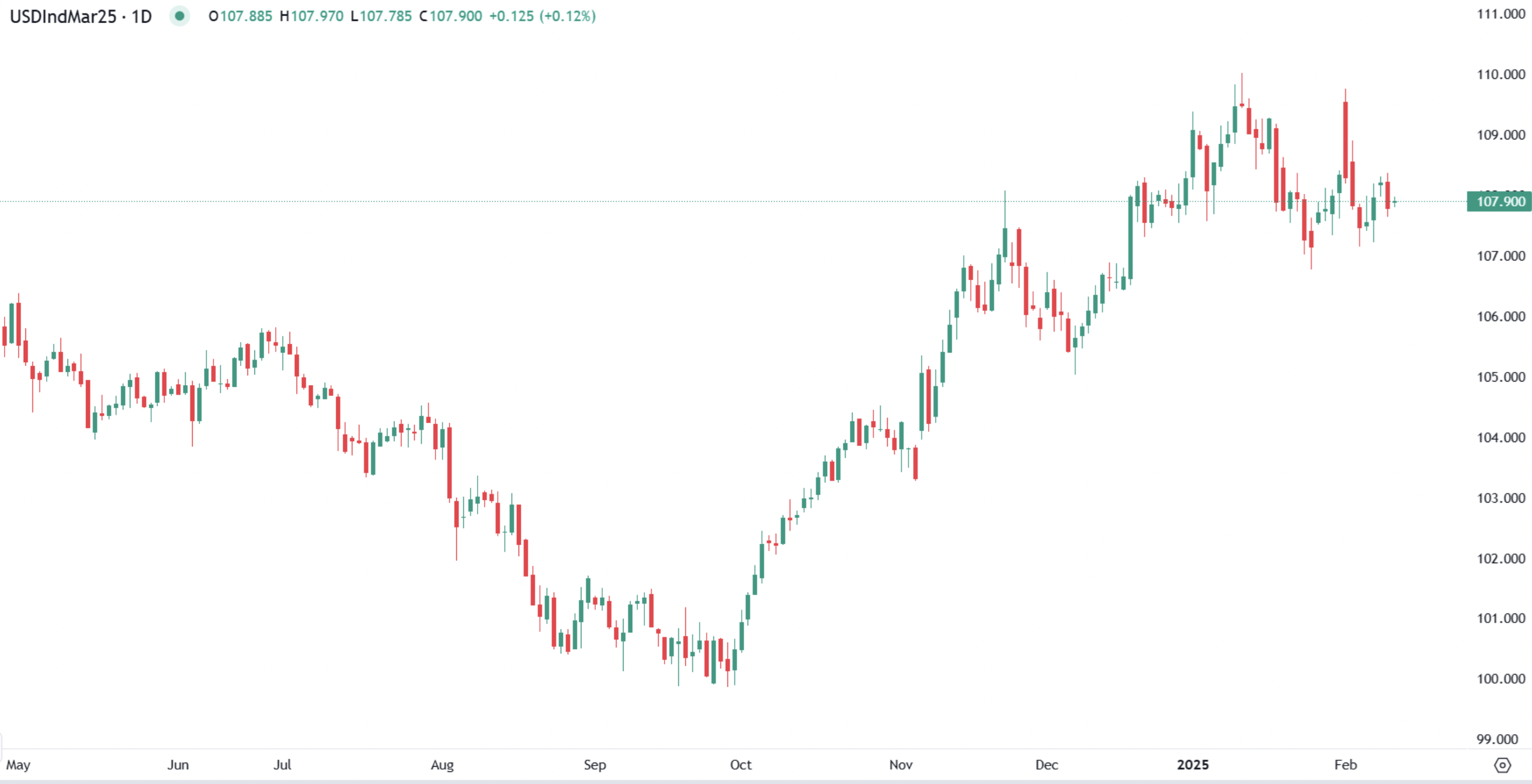The width and height of the screenshot is (1532, 784).
Task: Click the 110.000 price scale label
Action: coord(1500,74)
